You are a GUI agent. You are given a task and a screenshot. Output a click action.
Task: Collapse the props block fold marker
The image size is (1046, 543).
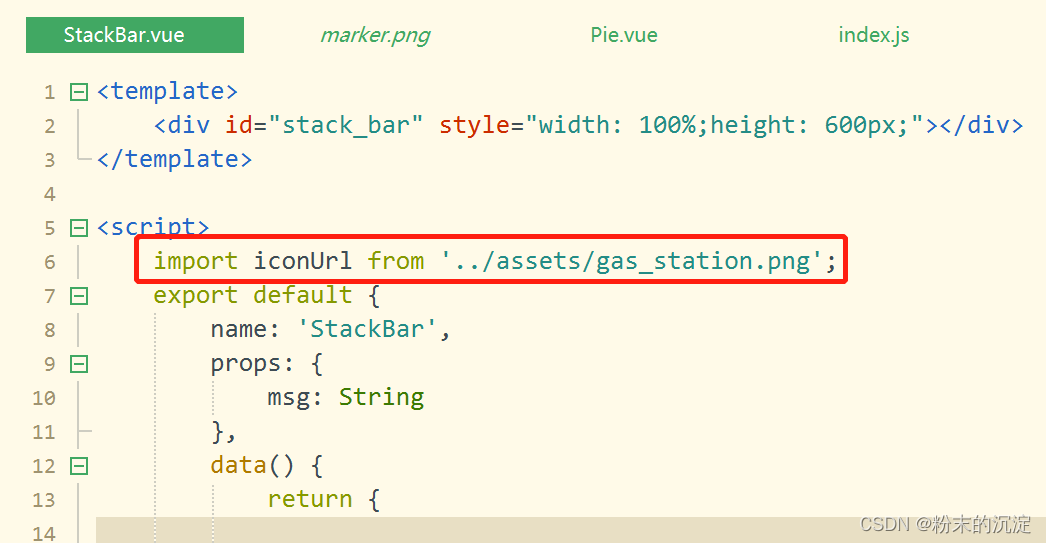(79, 364)
